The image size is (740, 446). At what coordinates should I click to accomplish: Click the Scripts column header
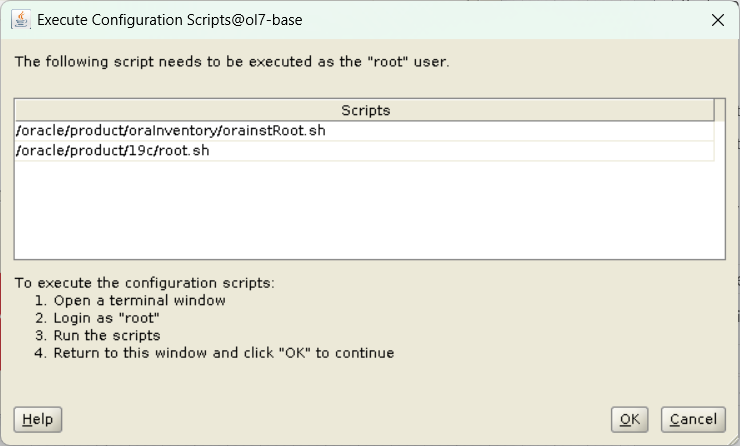[x=365, y=110]
